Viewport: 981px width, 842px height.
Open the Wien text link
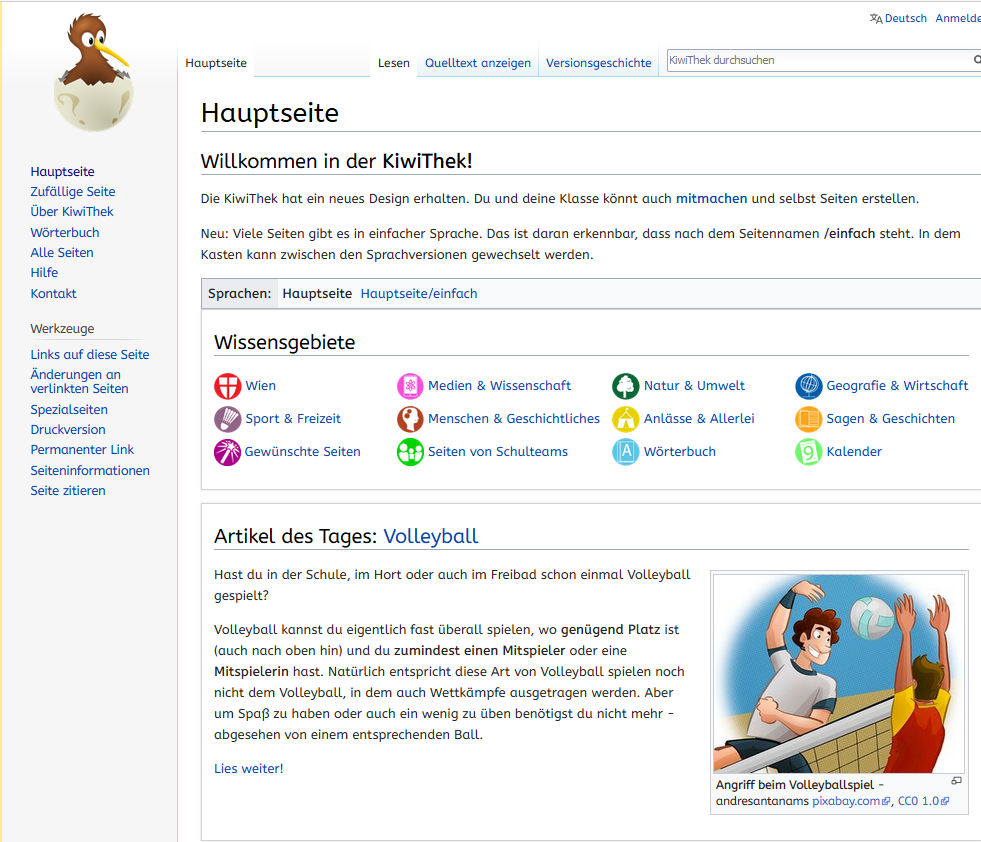coord(260,386)
